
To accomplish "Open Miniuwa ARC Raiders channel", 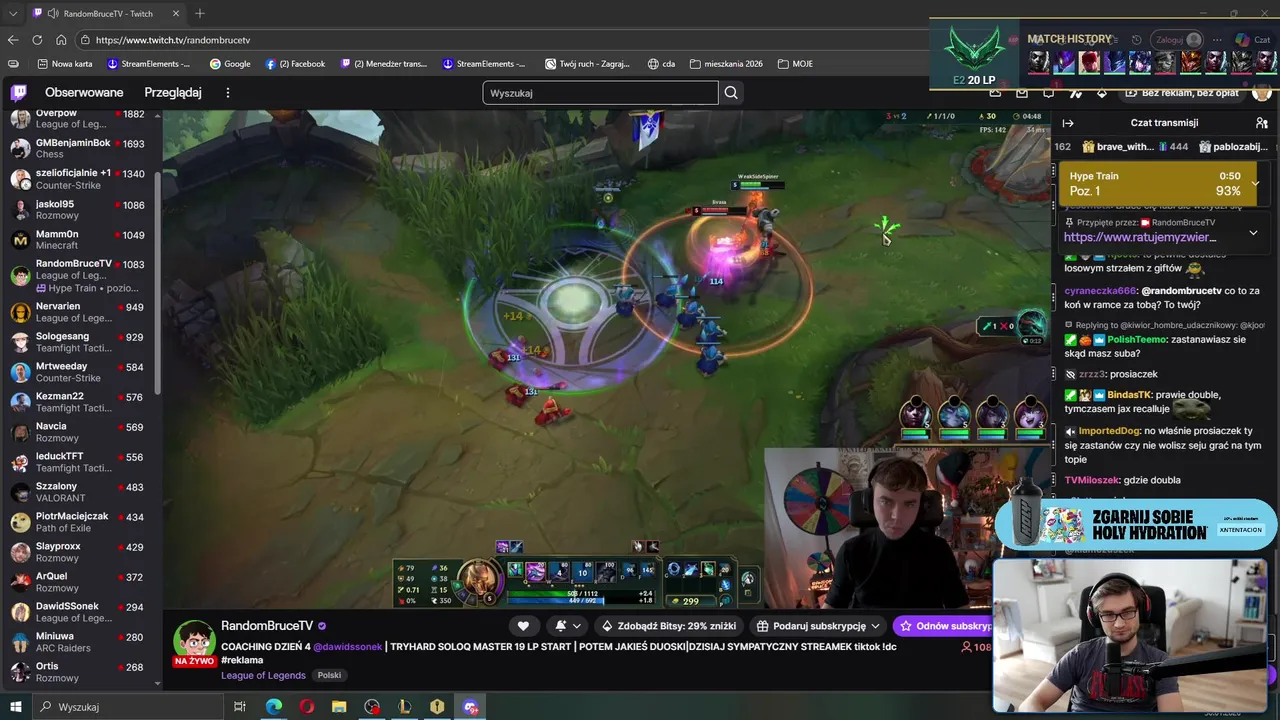I will click(78, 642).
